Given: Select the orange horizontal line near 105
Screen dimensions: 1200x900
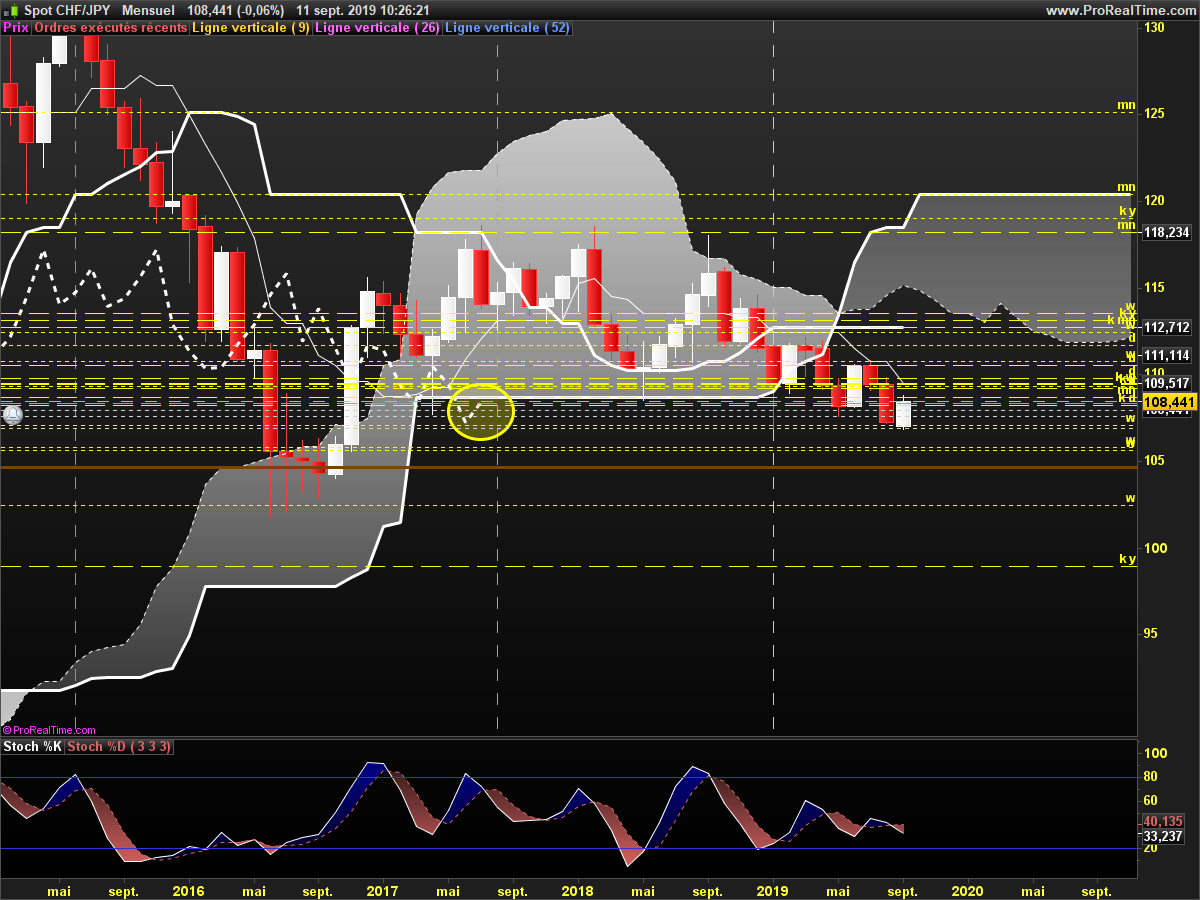Looking at the screenshot, I should 569,467.
